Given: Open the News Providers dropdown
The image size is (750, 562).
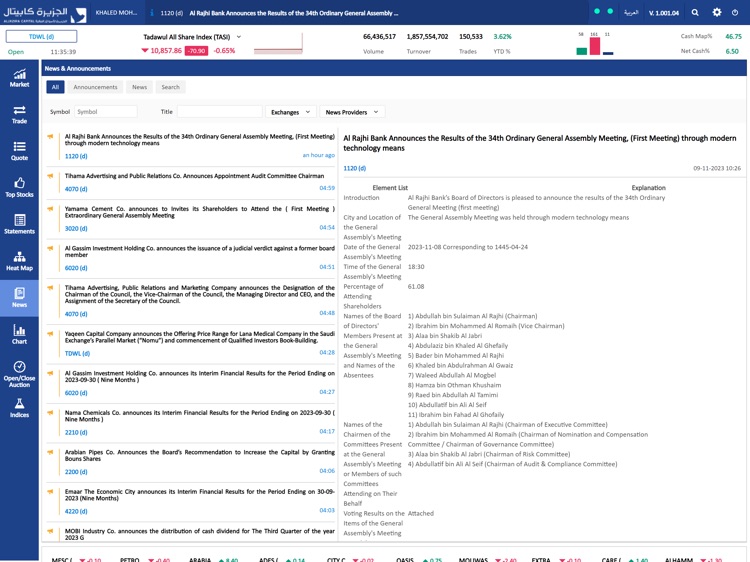Looking at the screenshot, I should tap(352, 112).
